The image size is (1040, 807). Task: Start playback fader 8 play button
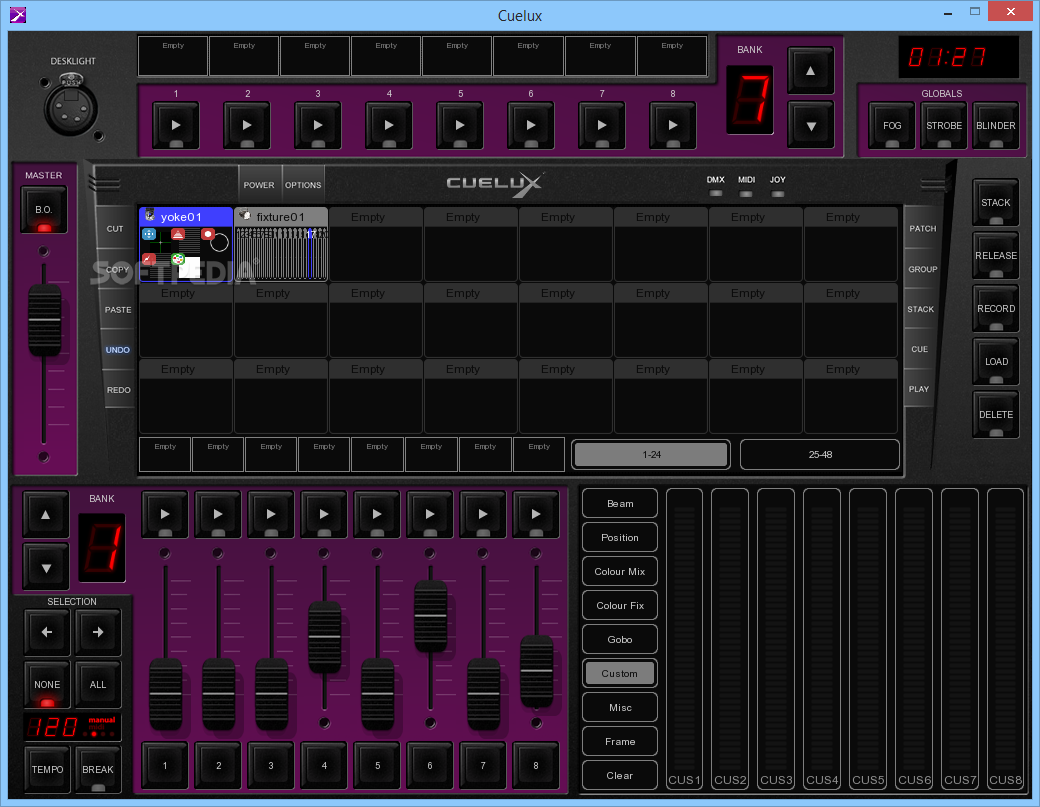536,514
